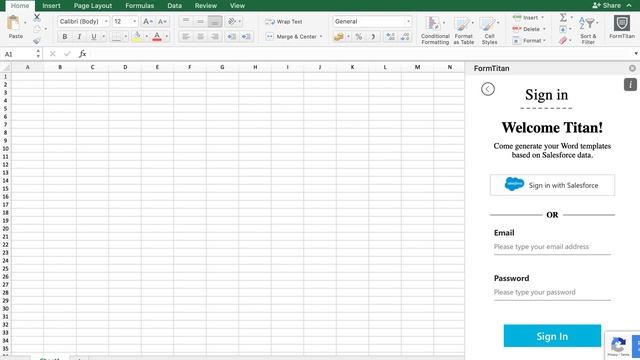Switch to the Page Layout tab
Image resolution: width=640 pixels, height=360 pixels.
(x=93, y=6)
